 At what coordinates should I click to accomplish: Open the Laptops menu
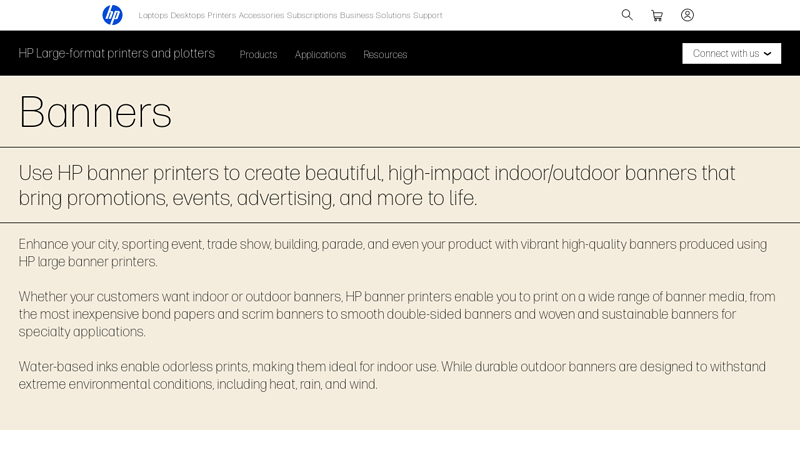pos(153,15)
